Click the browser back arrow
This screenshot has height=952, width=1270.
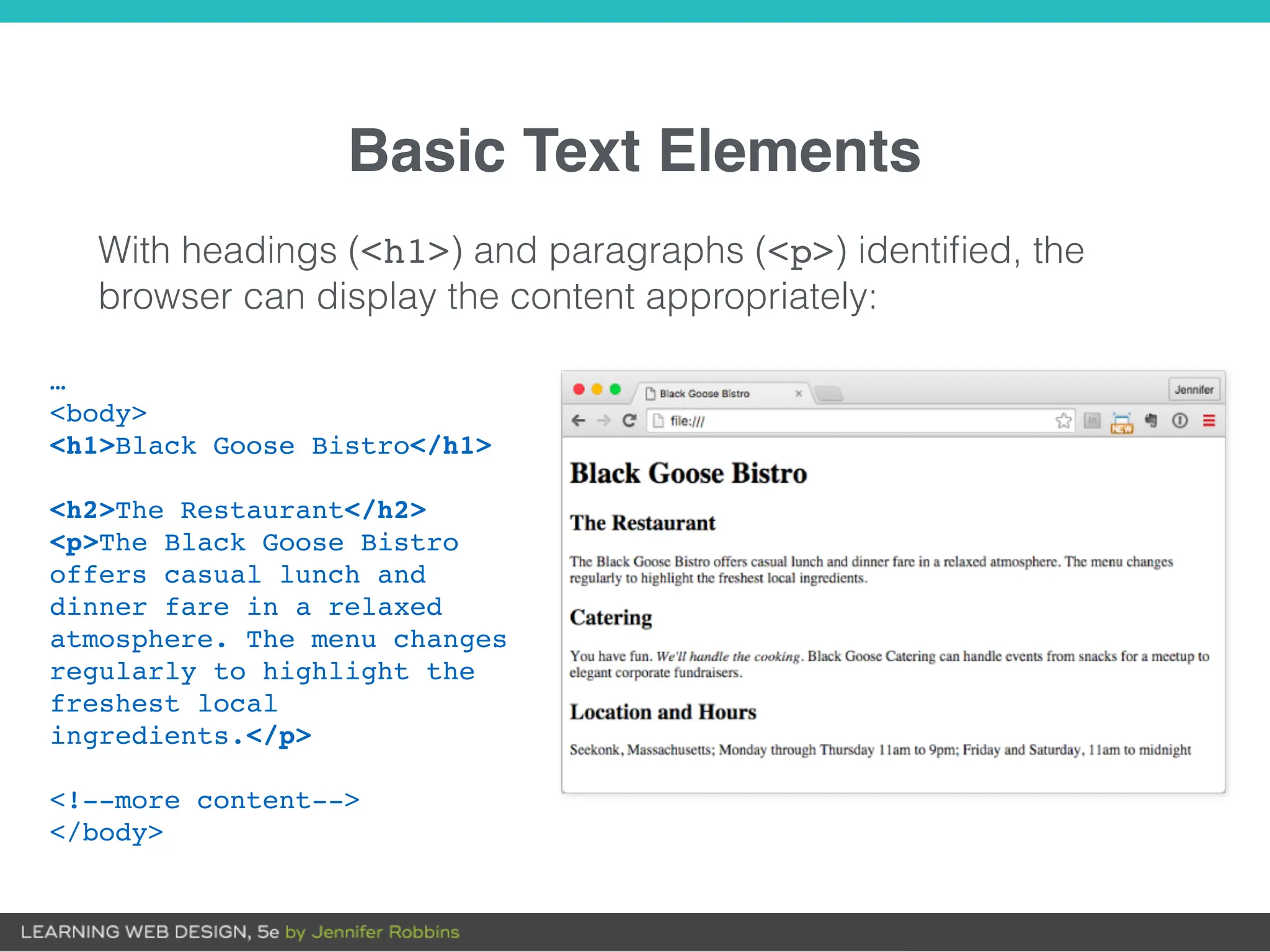[579, 421]
